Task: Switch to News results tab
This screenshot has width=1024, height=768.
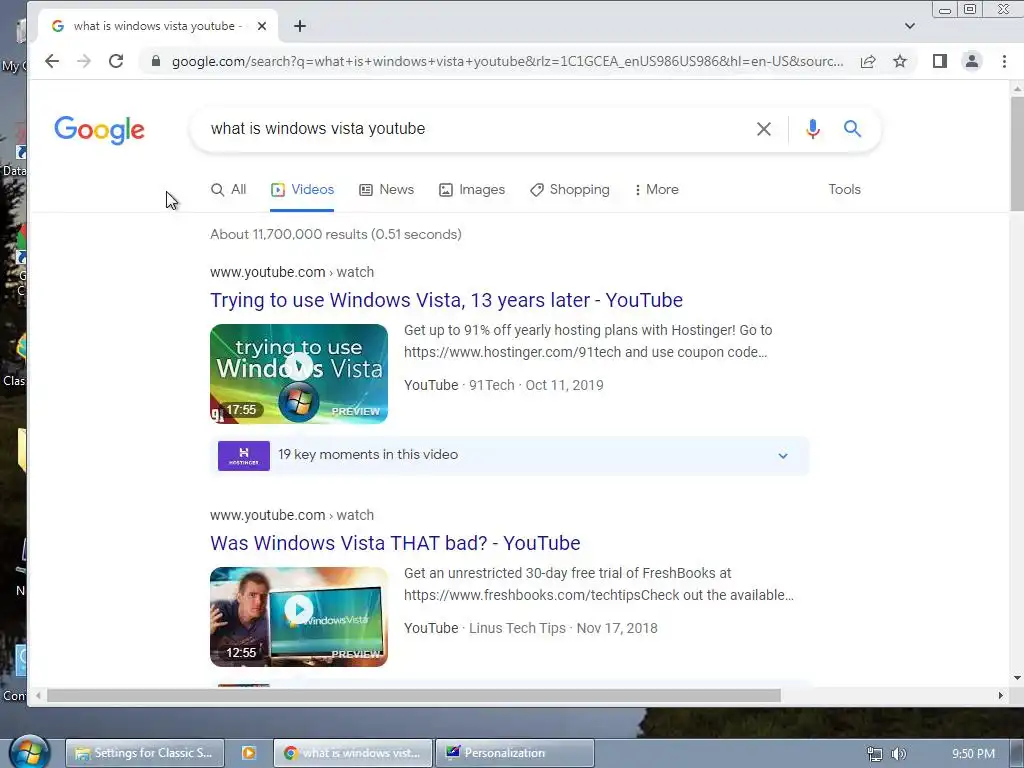Action: coord(387,189)
